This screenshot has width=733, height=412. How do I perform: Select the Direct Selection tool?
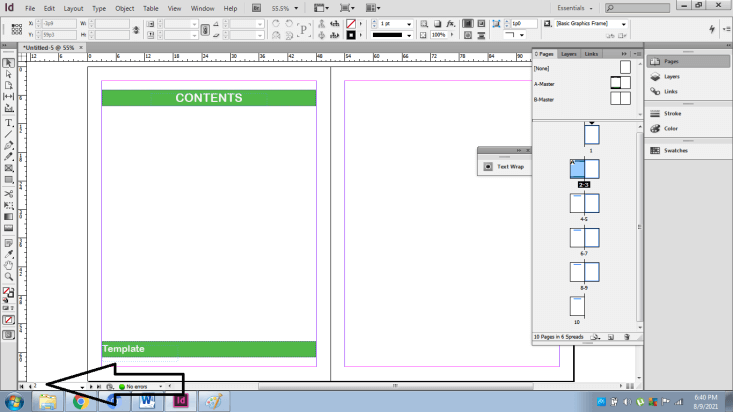tap(8, 74)
